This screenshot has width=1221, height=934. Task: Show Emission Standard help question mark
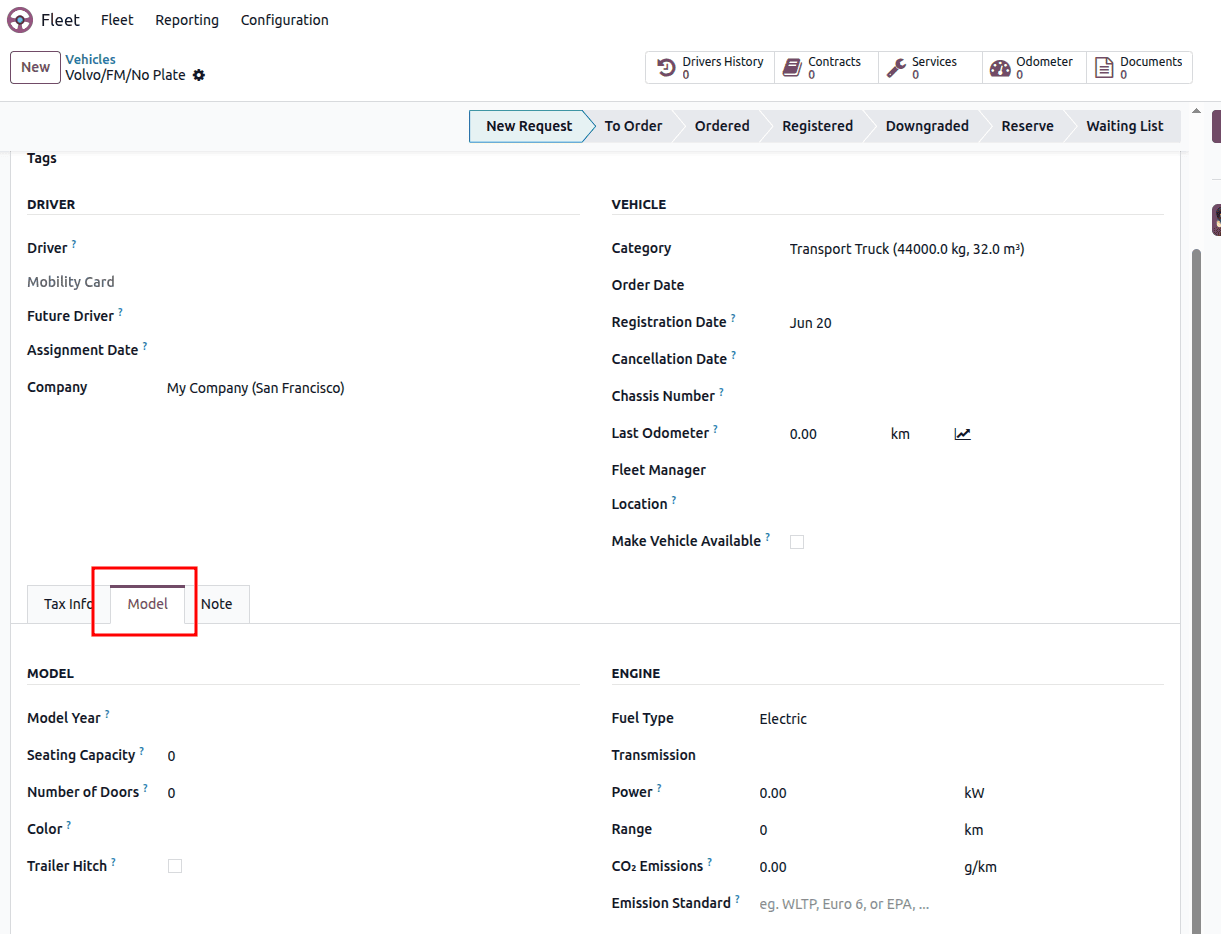pos(738,899)
